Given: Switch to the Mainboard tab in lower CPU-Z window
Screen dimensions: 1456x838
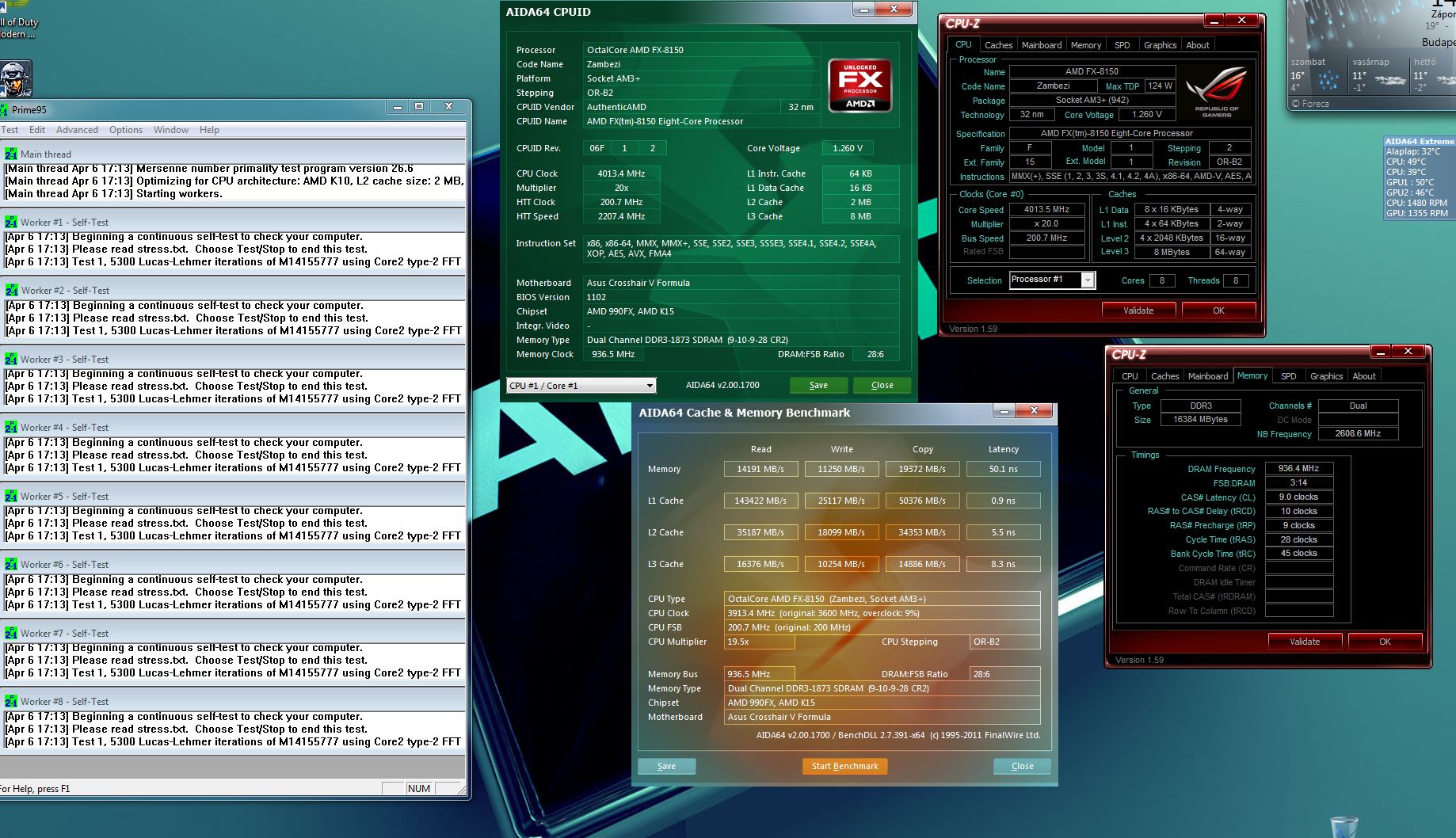Looking at the screenshot, I should [x=1208, y=376].
